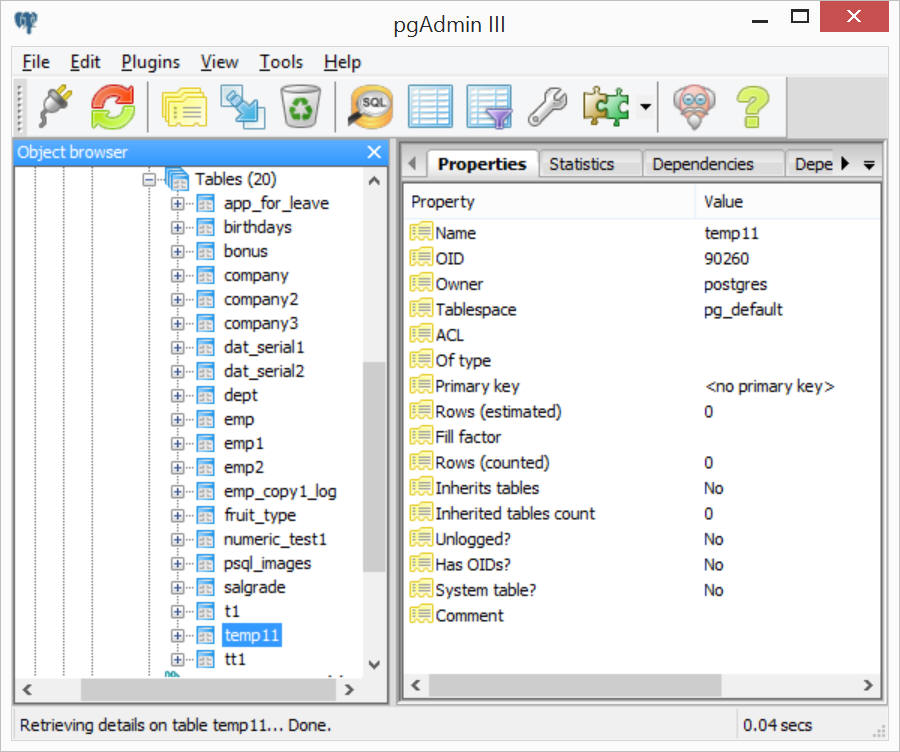Open the View menu
Screen dimensions: 900x752
click(x=219, y=61)
